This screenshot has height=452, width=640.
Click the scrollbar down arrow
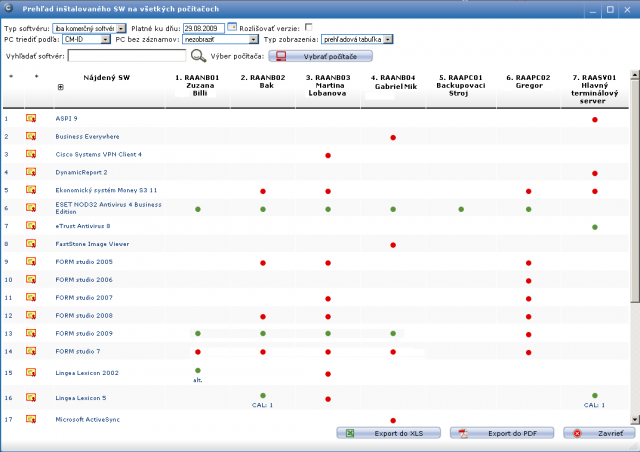(634, 419)
